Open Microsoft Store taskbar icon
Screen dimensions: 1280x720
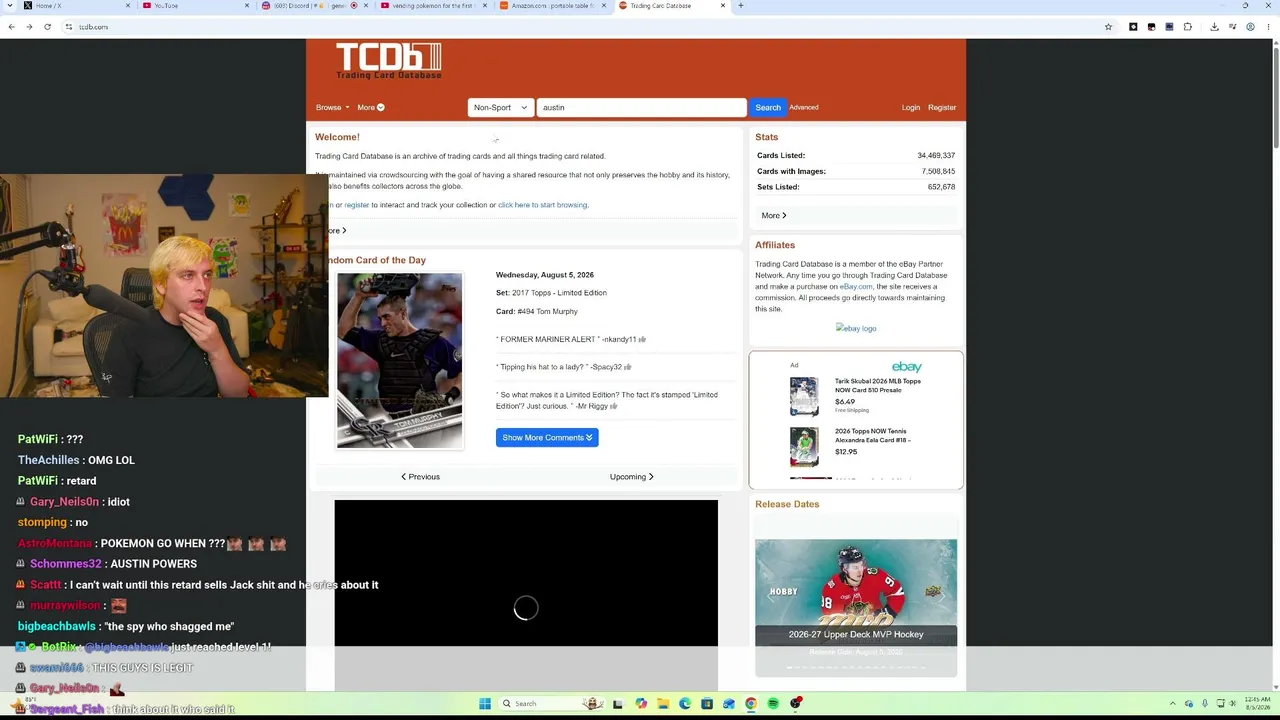tap(707, 703)
